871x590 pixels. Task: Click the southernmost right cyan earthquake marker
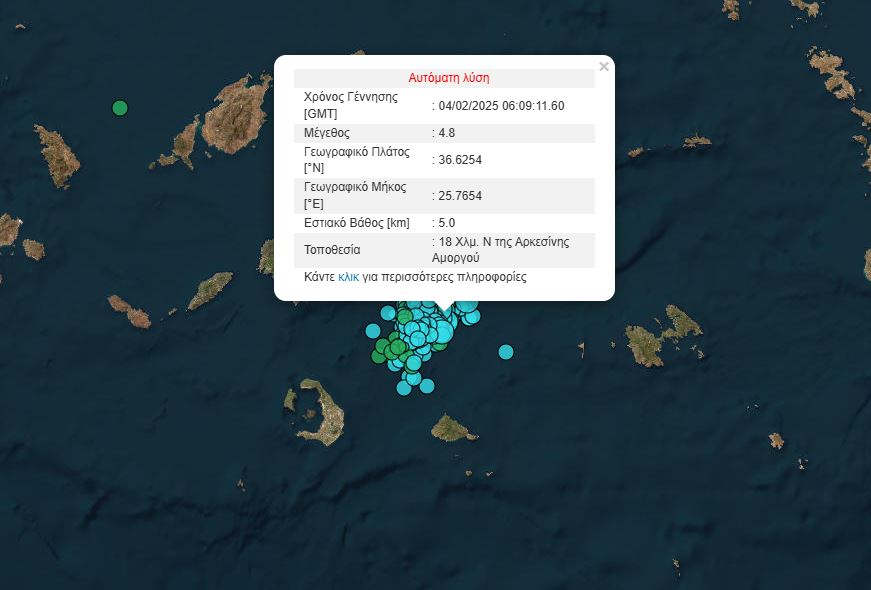(x=427, y=385)
